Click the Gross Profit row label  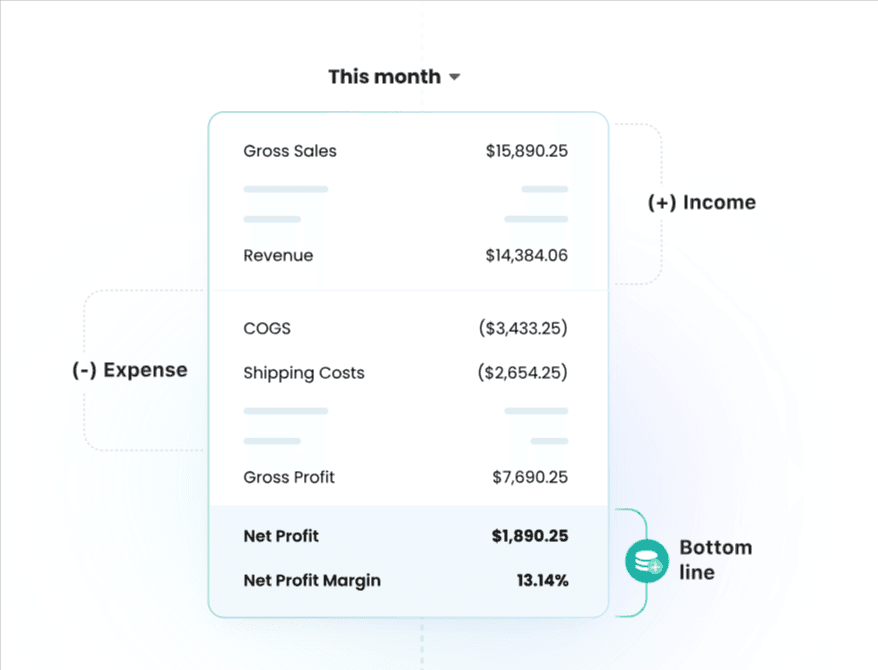(289, 478)
